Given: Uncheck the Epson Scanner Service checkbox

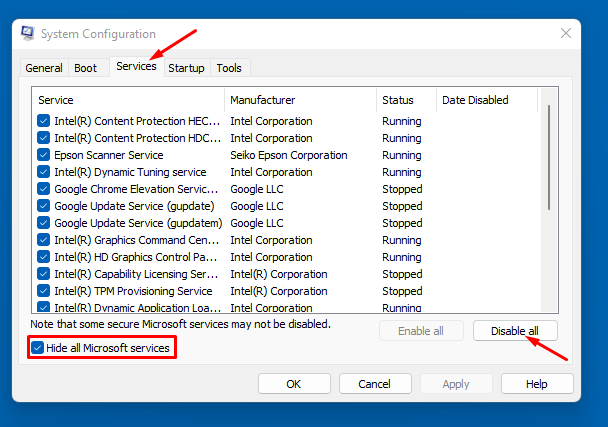Looking at the screenshot, I should (x=43, y=155).
